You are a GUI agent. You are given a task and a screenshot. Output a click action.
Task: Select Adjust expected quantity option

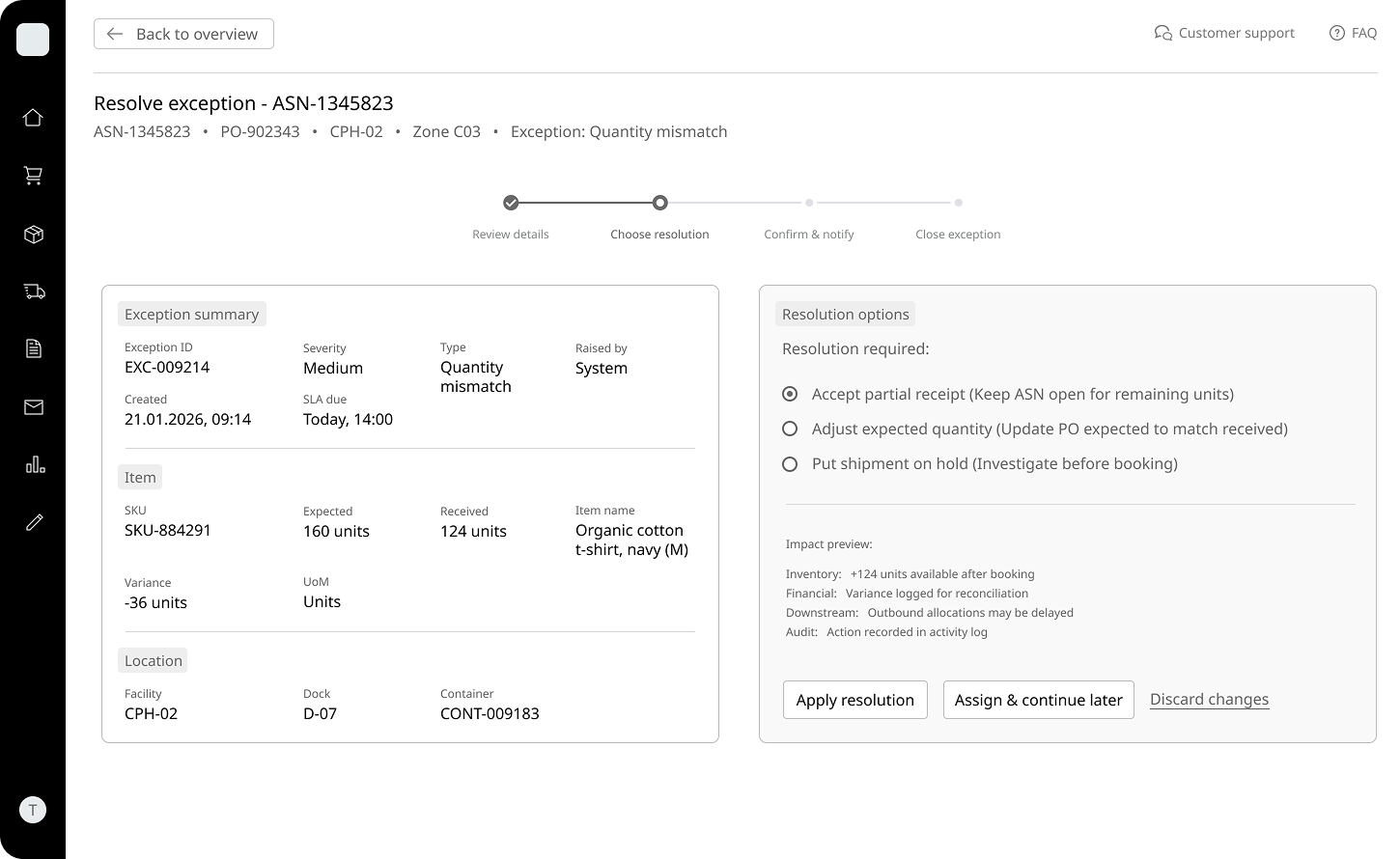click(790, 429)
